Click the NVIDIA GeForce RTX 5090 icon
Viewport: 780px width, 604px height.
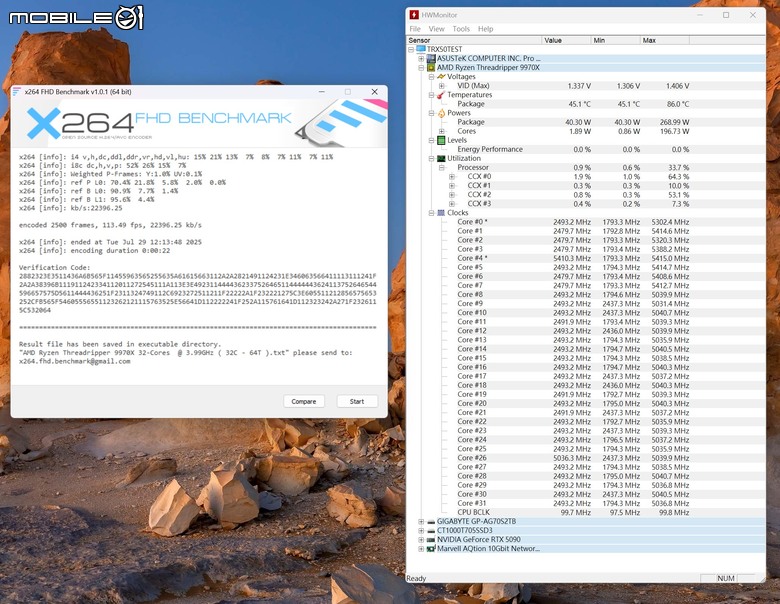click(x=431, y=540)
